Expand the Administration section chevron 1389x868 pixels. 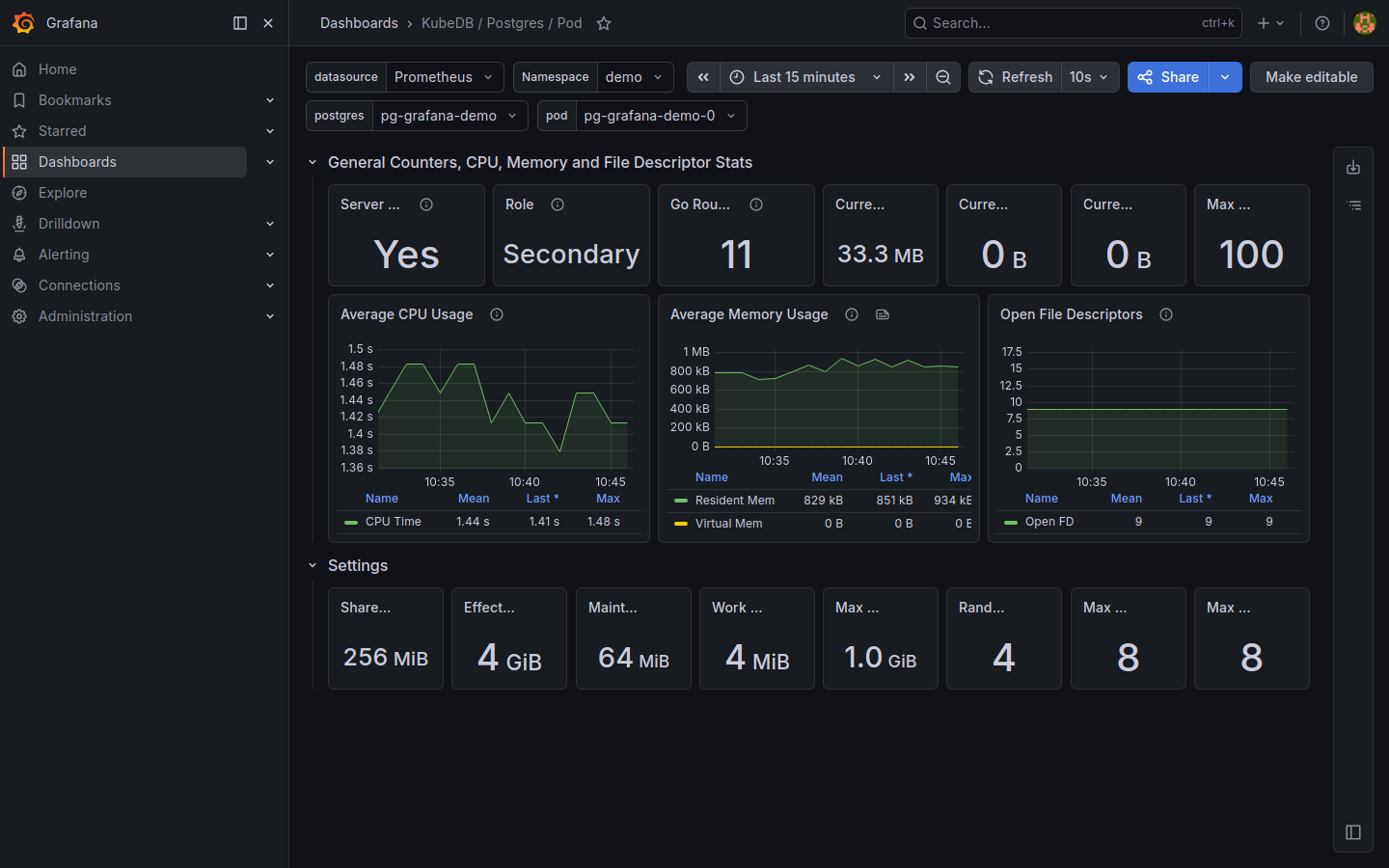tap(270, 316)
